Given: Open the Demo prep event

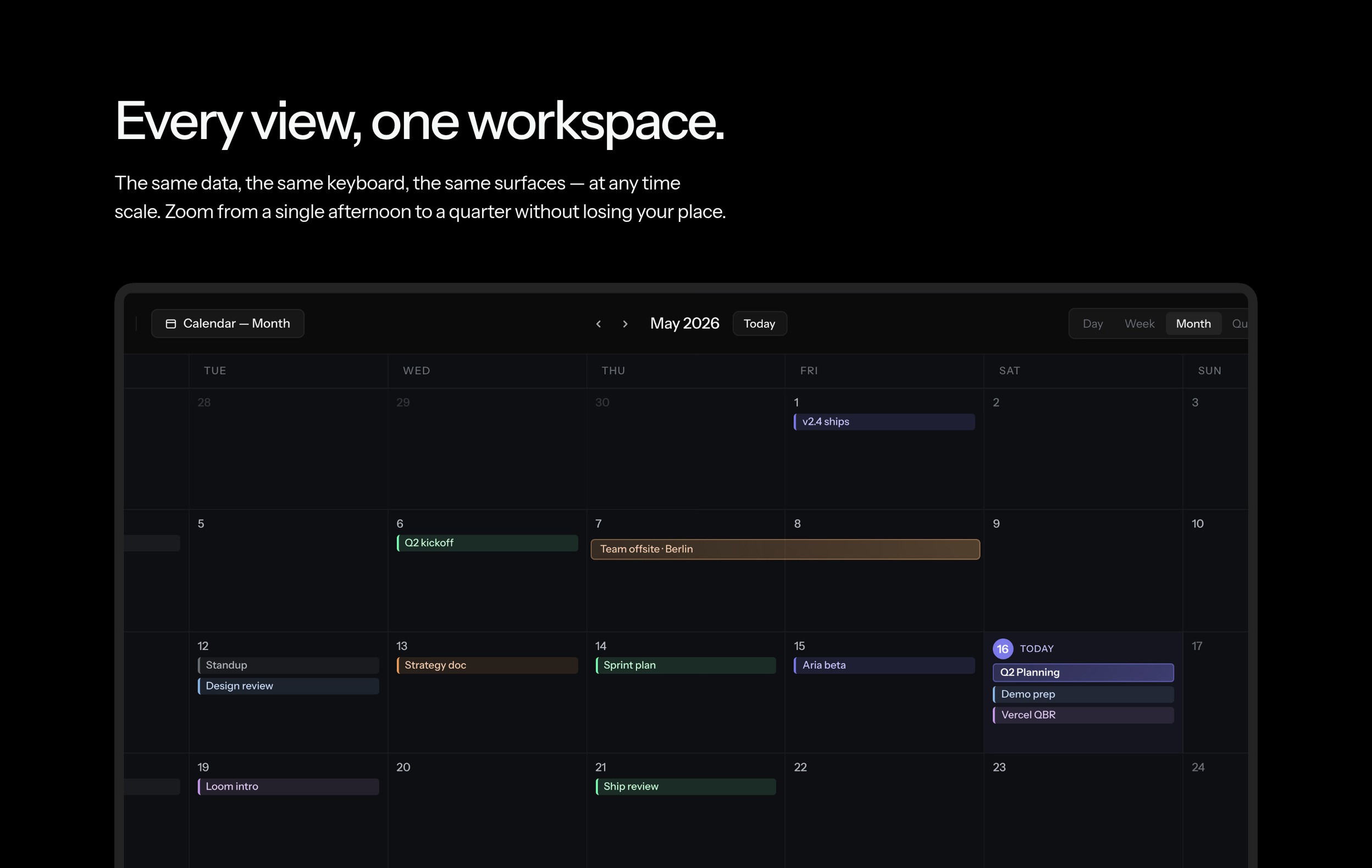Looking at the screenshot, I should 1083,694.
